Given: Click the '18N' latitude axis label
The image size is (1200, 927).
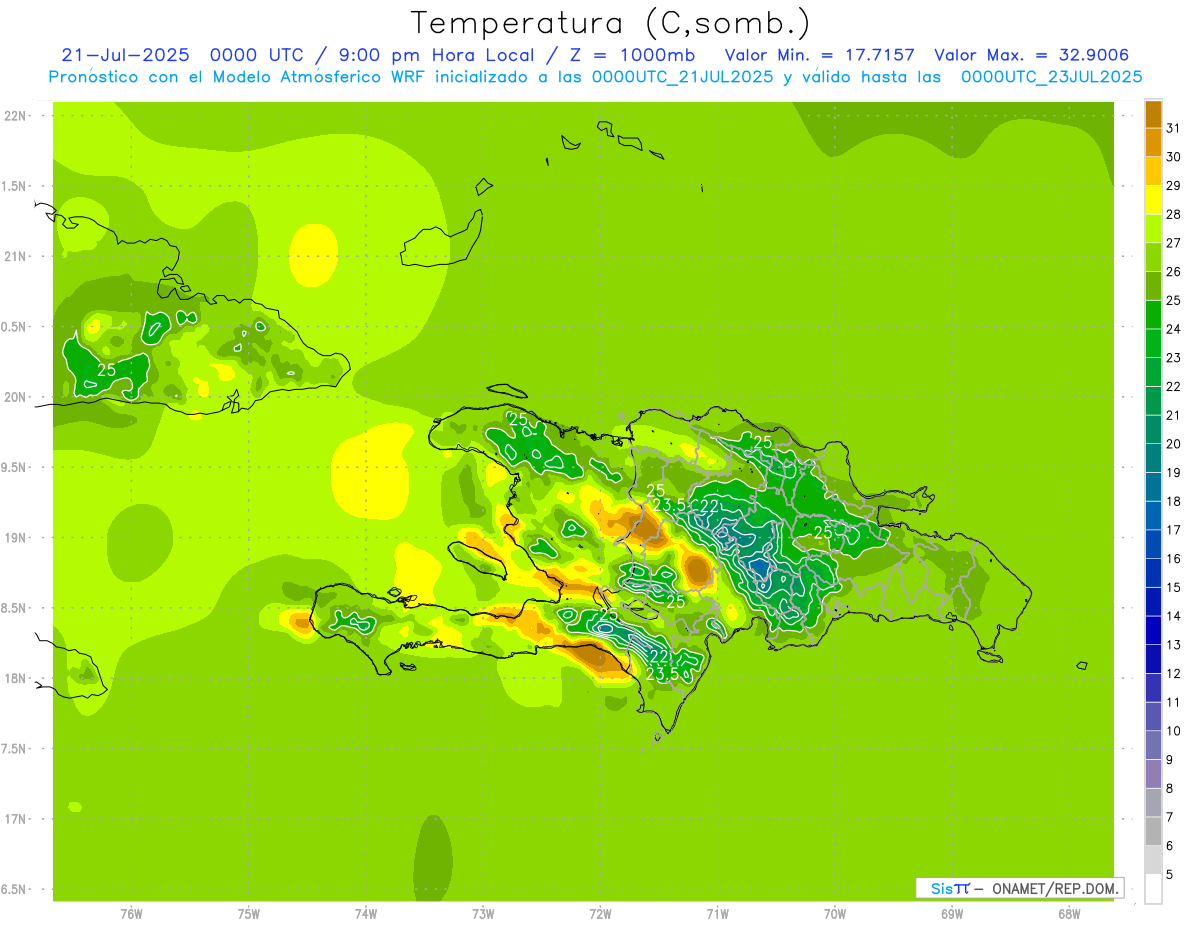Looking at the screenshot, I should tap(16, 679).
